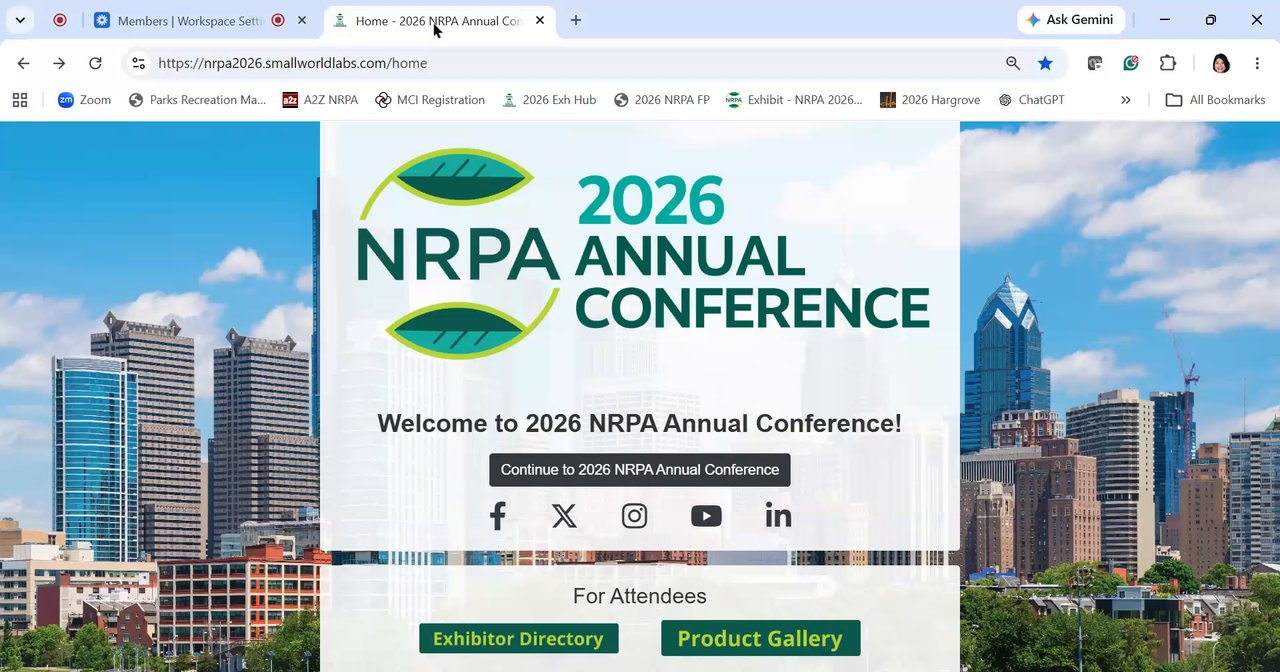Open the zoom magnifier icon in address bar

point(1013,63)
